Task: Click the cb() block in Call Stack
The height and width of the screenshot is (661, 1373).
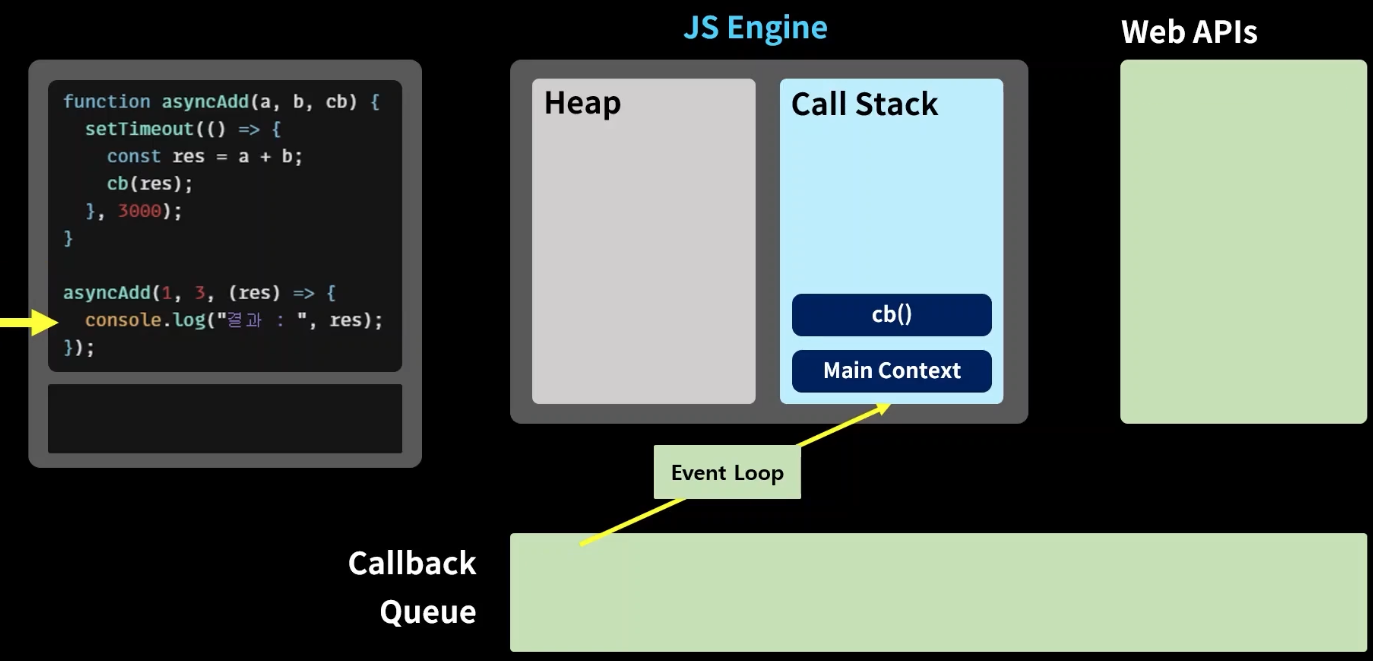Action: 891,315
